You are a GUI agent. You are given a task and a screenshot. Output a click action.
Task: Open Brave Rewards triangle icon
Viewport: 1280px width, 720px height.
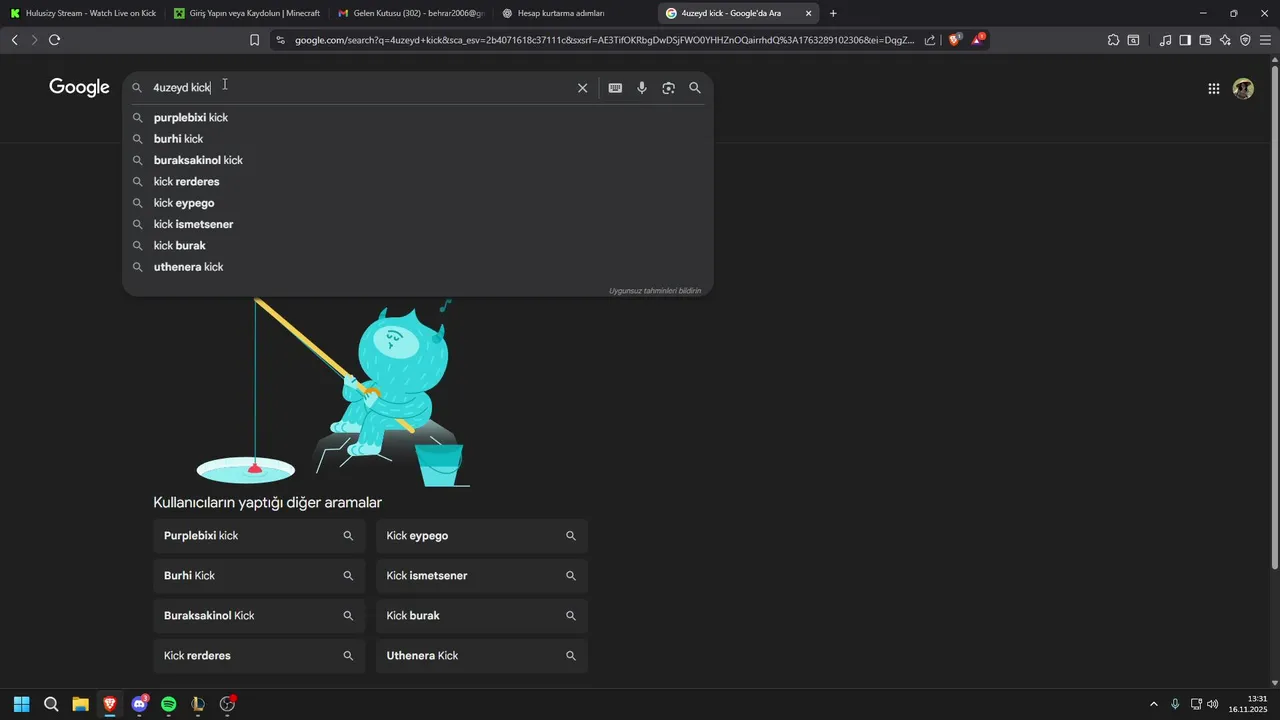coord(978,40)
